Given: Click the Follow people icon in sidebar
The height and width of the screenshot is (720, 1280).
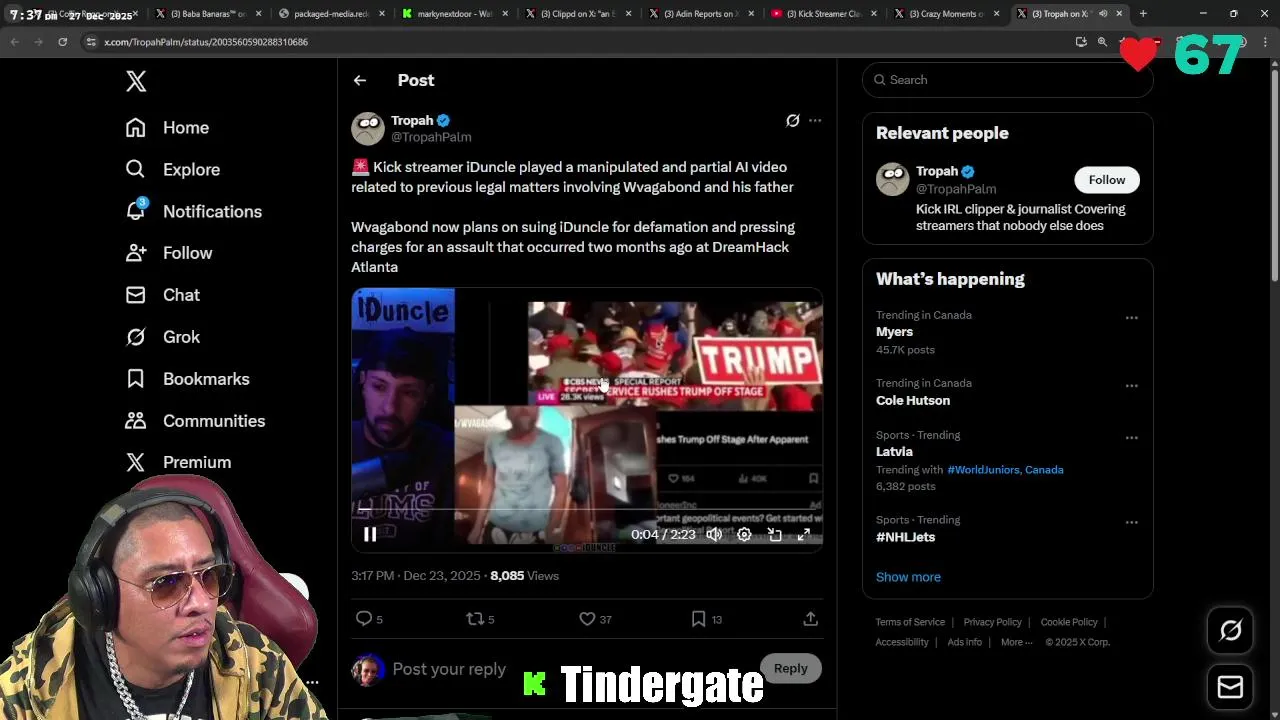Looking at the screenshot, I should 136,253.
